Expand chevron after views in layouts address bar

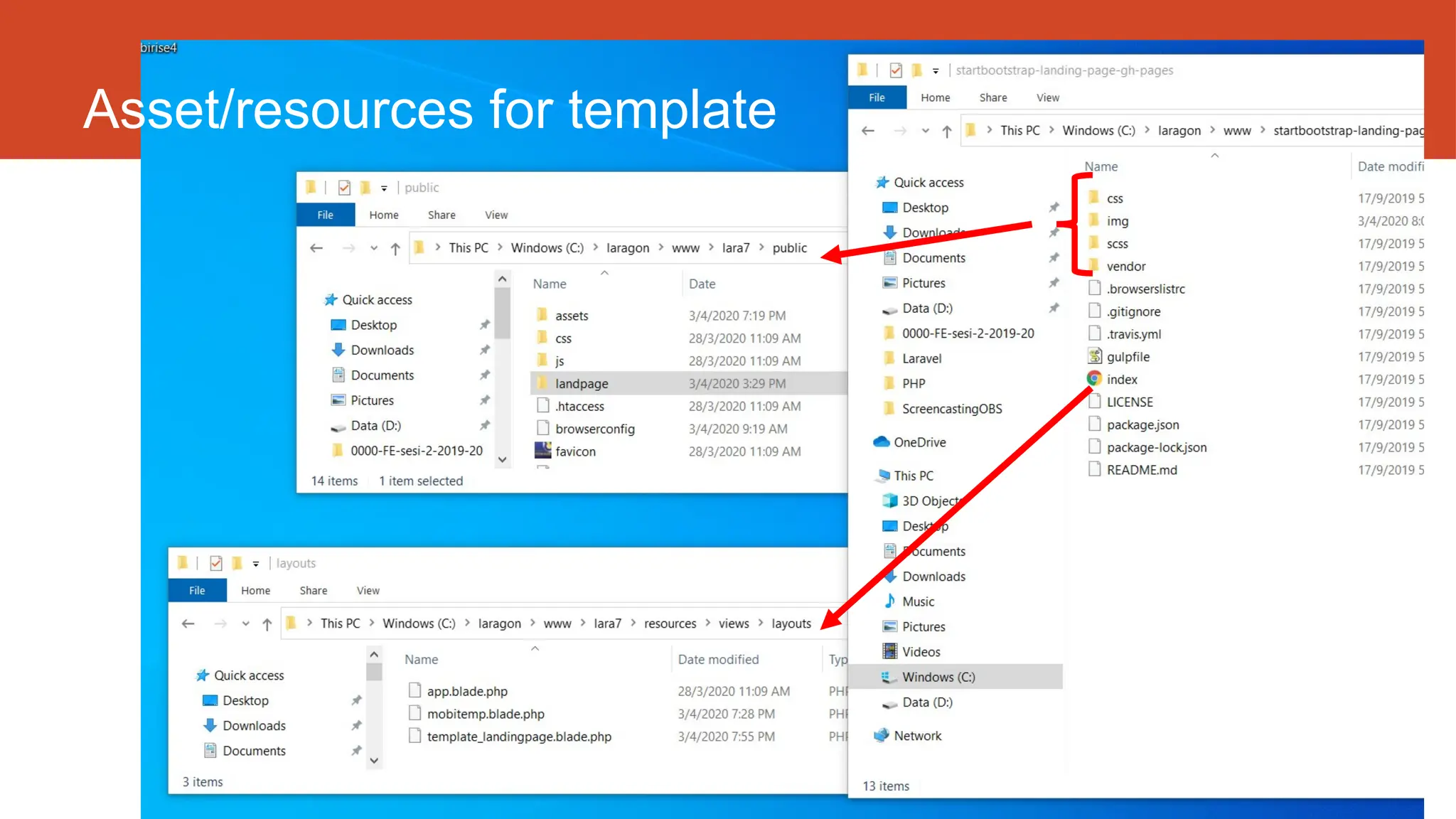(x=761, y=623)
